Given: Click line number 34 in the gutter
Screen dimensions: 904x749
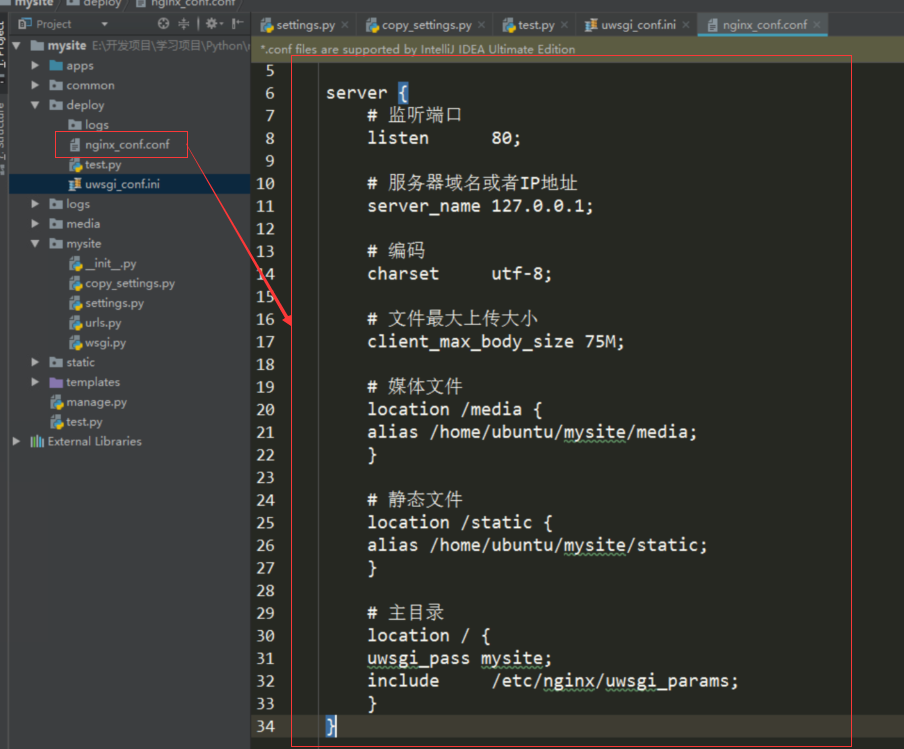Looking at the screenshot, I should tap(265, 727).
